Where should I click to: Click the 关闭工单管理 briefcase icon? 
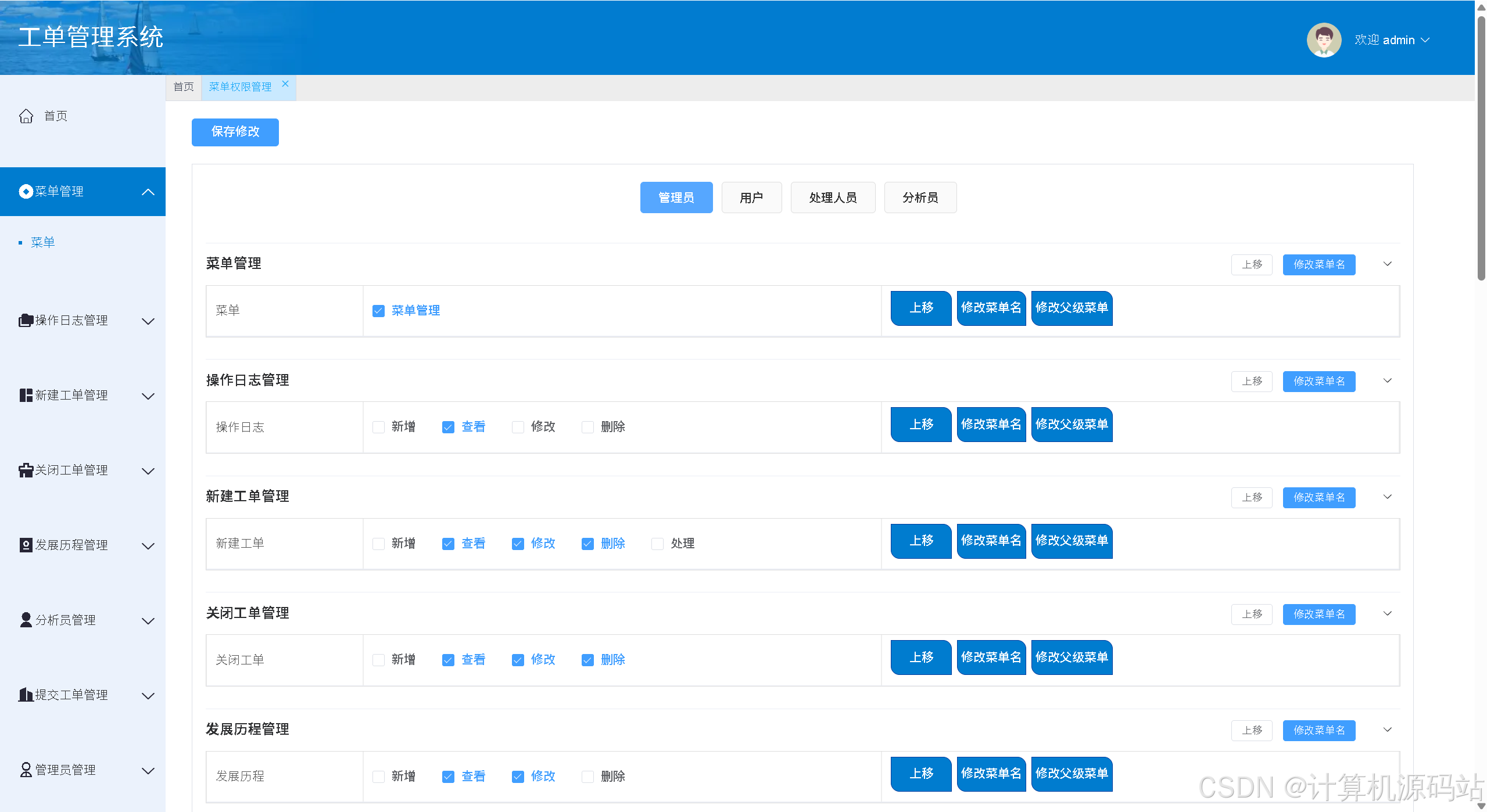[26, 470]
